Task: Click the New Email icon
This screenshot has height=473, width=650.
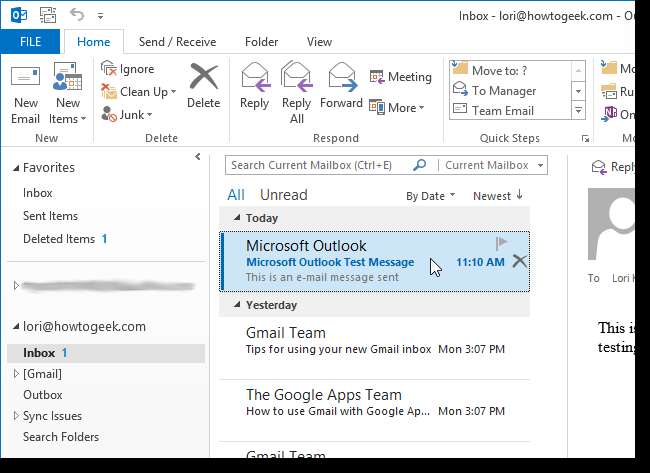Action: tap(25, 80)
